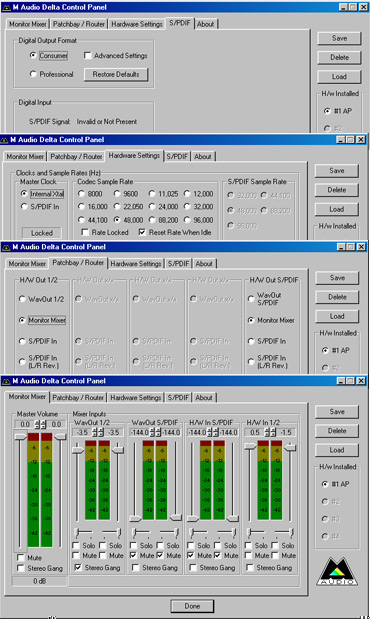Switch to the About tab in the bottom window
The height and width of the screenshot is (619, 370).
point(204,398)
